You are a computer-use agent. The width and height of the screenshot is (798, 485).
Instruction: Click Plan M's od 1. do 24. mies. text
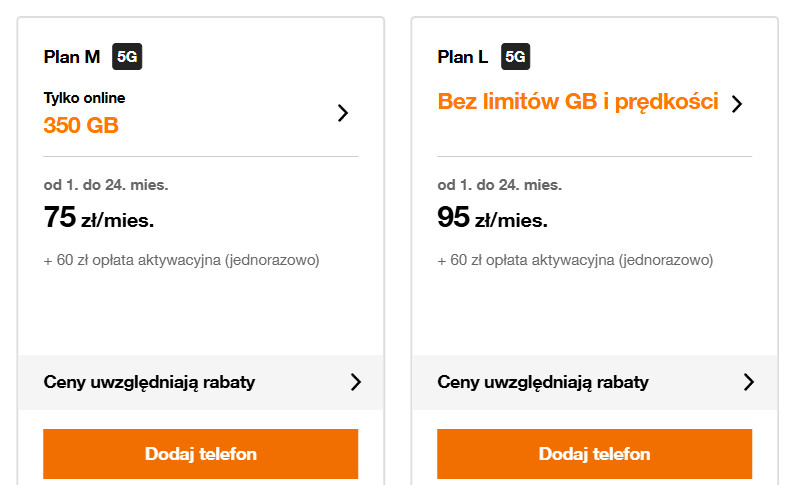point(106,185)
